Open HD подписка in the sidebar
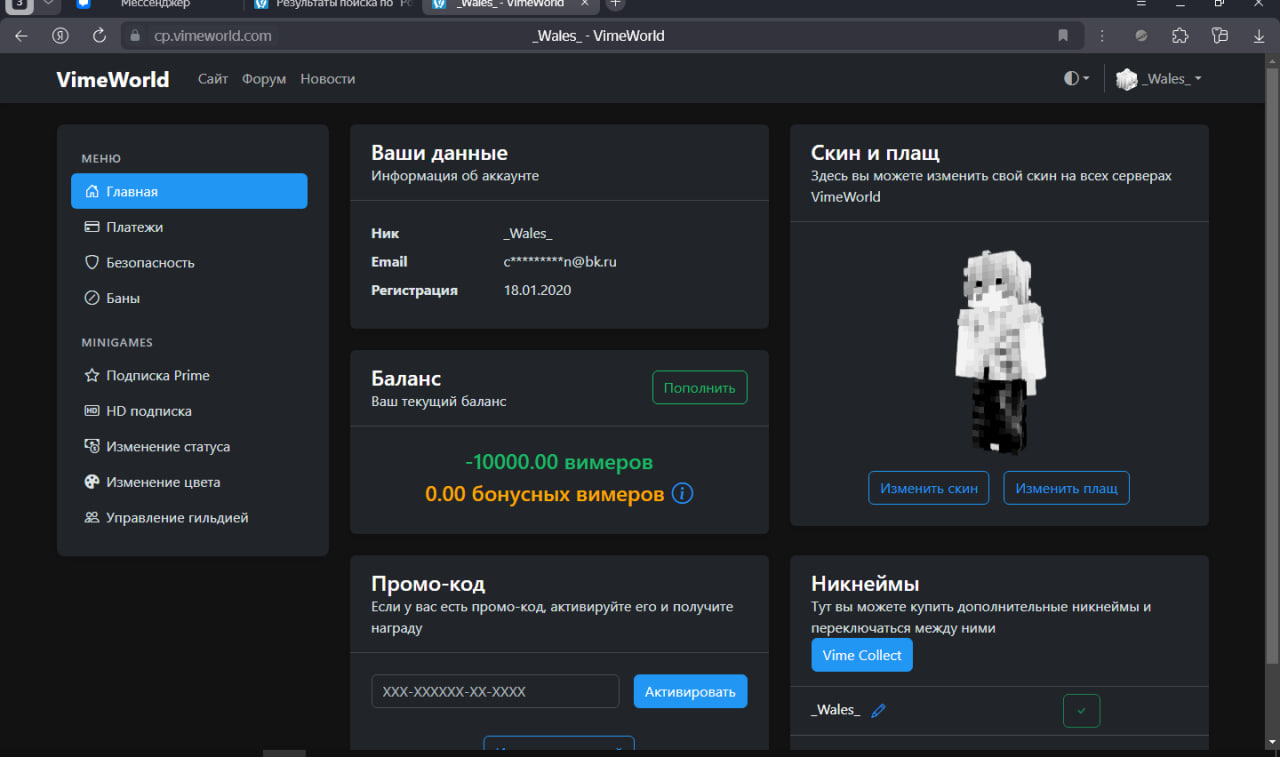 point(189,411)
